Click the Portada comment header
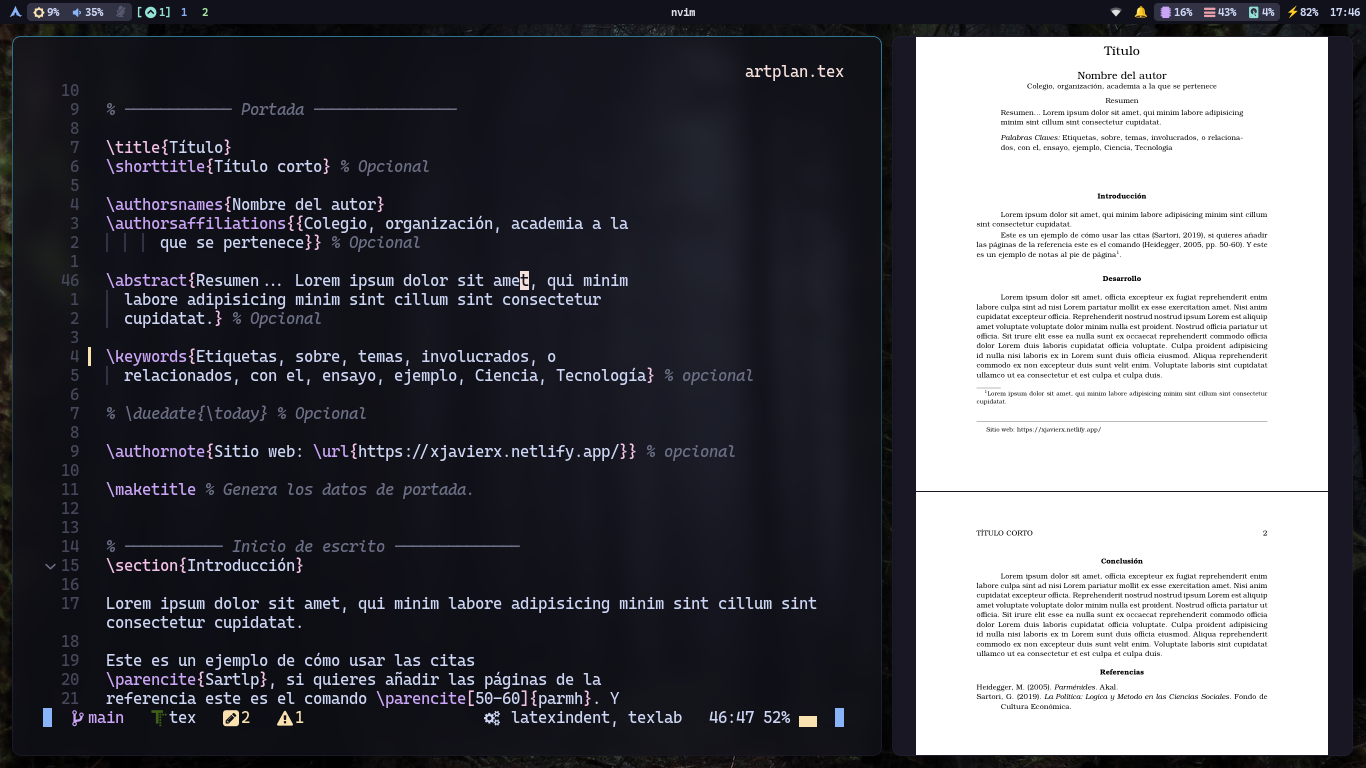The image size is (1366, 768). 281,110
